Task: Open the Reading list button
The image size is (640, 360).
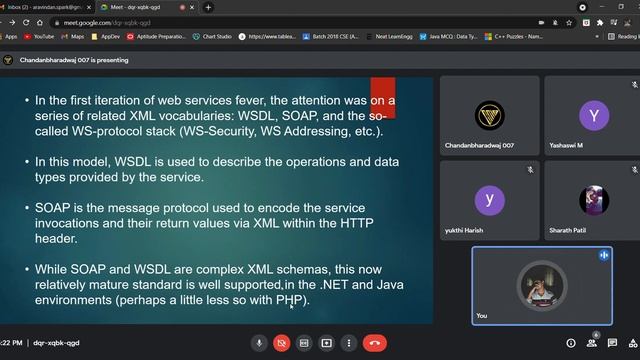Action: 623,37
